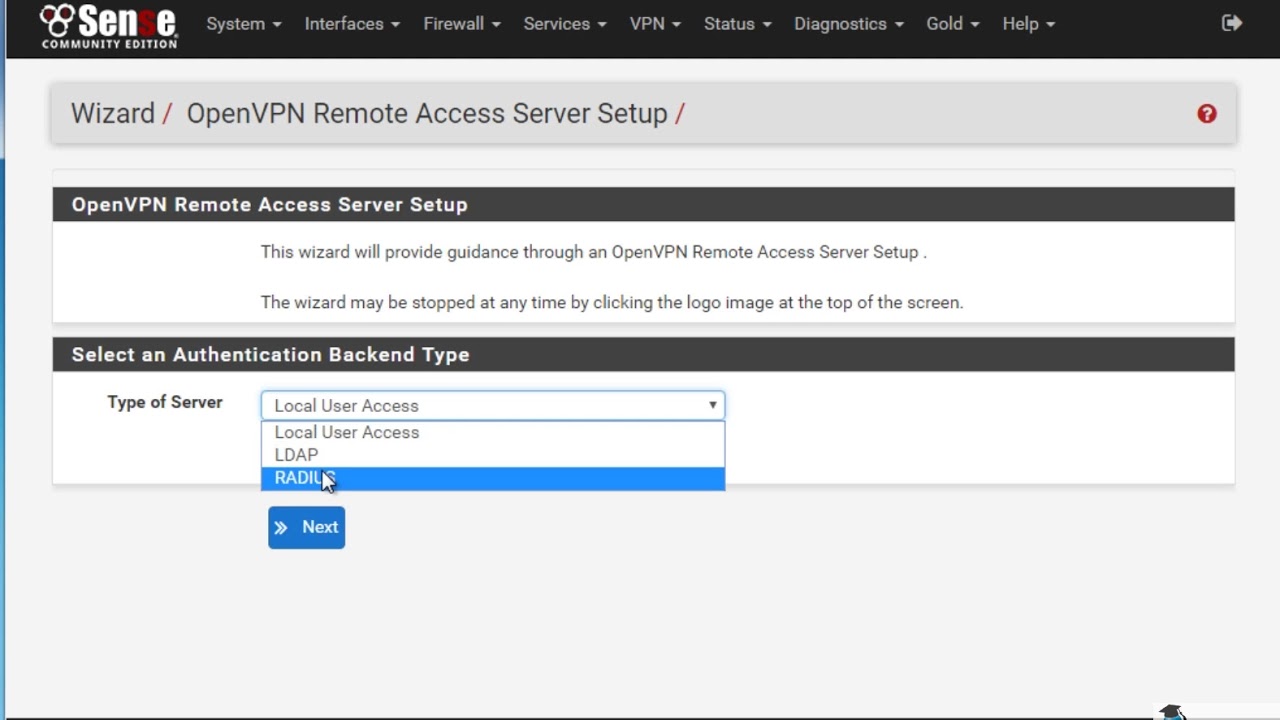1280x720 pixels.
Task: Open the System menu
Action: tap(243, 24)
